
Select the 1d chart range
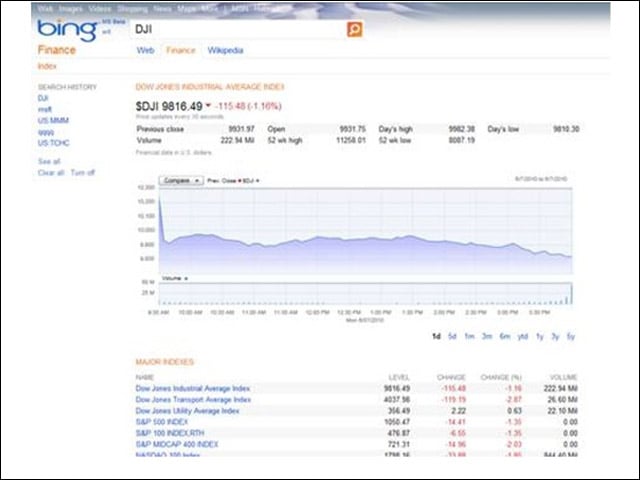tap(436, 336)
